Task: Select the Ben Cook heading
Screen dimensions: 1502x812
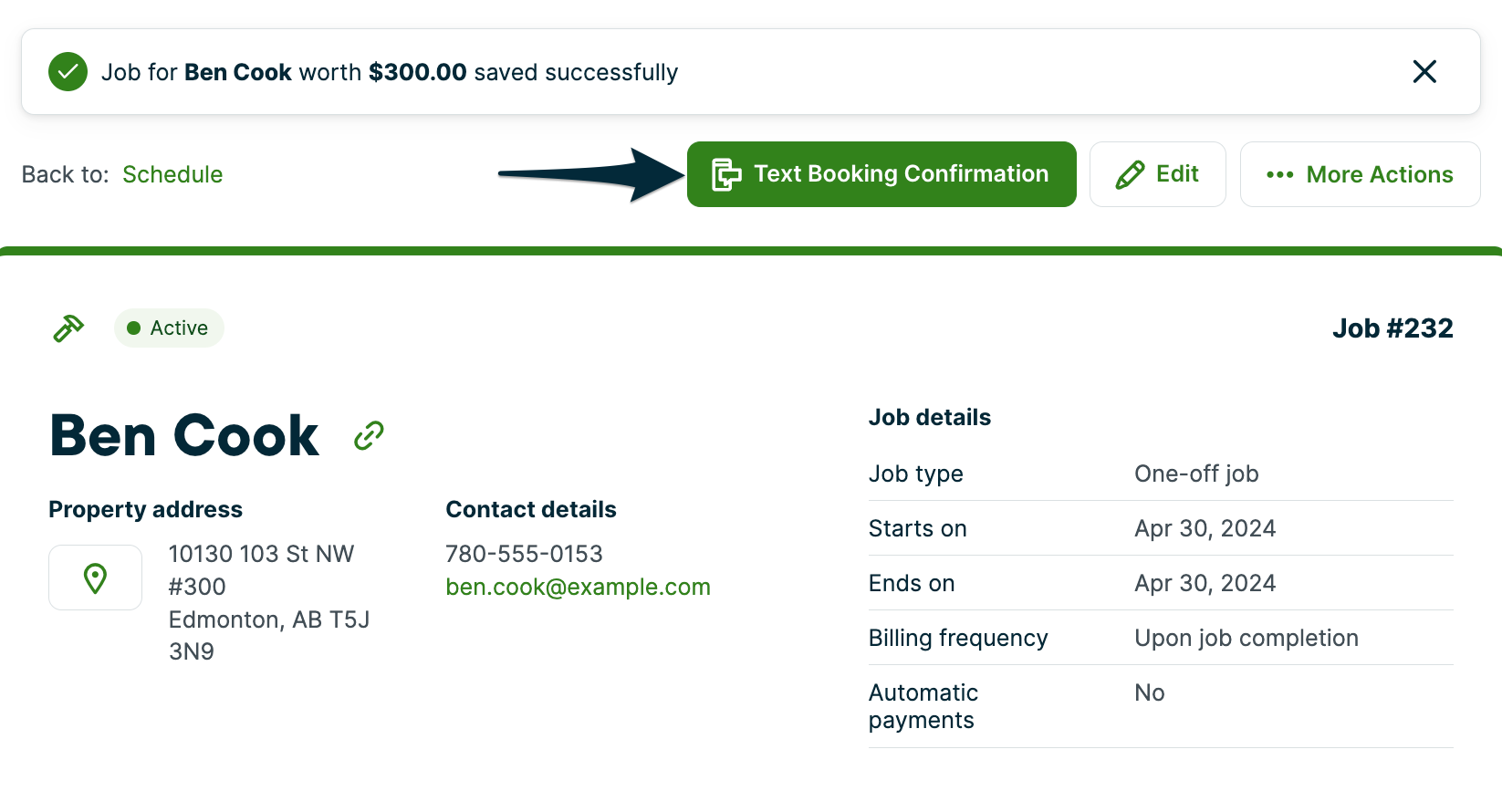Action: pos(183,435)
